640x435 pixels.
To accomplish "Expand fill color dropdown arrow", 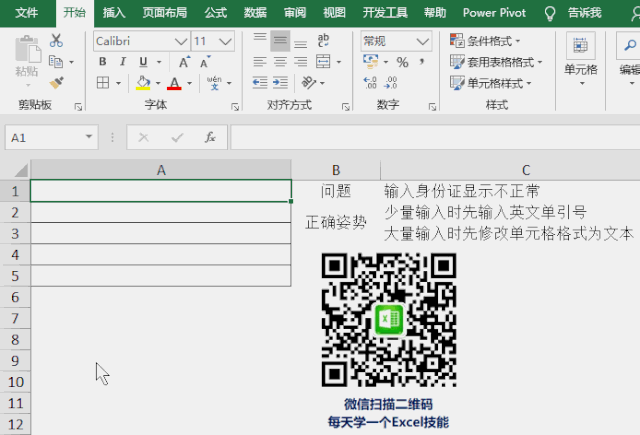I will point(158,83).
